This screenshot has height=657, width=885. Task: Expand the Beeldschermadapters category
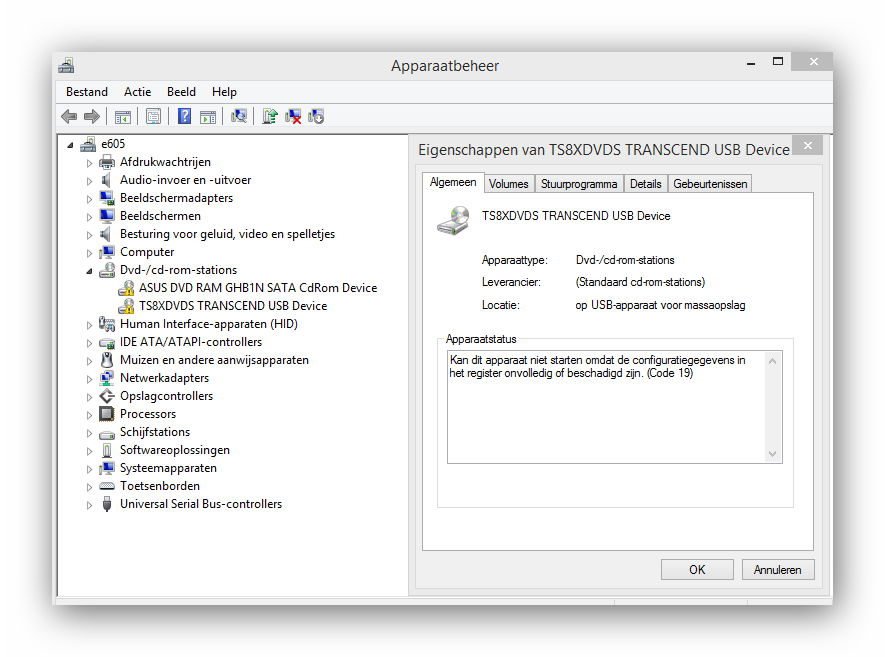tap(89, 199)
